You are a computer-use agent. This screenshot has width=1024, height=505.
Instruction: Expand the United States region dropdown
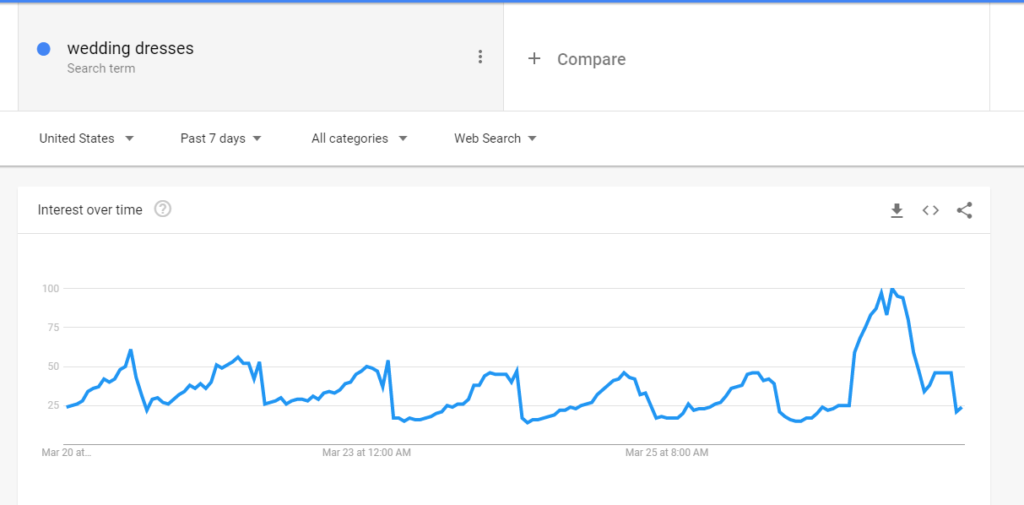[87, 138]
